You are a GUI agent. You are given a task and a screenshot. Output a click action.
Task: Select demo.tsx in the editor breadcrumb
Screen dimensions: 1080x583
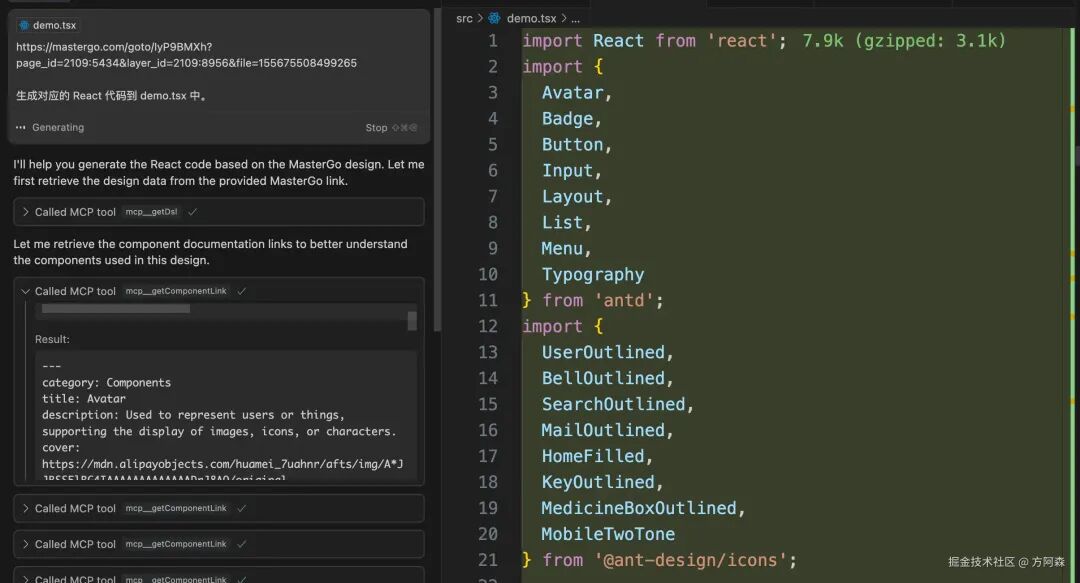pos(531,19)
